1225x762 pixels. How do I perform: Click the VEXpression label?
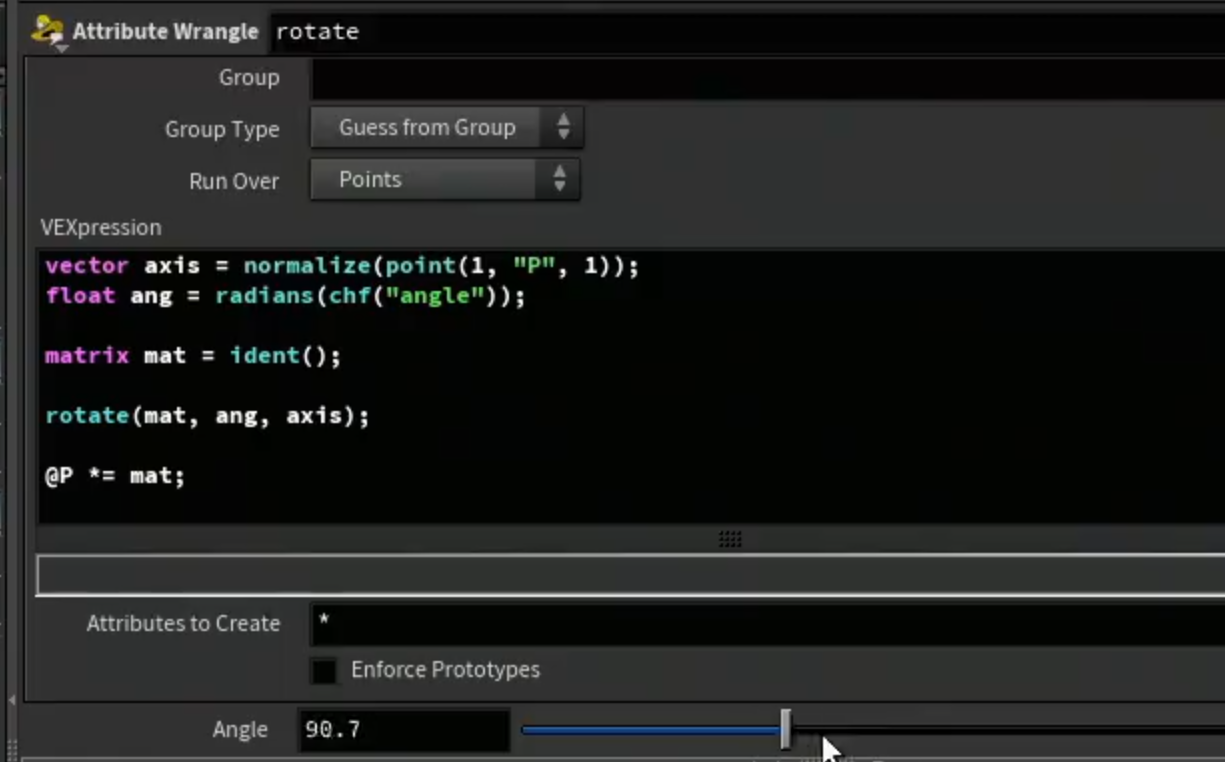click(x=101, y=228)
